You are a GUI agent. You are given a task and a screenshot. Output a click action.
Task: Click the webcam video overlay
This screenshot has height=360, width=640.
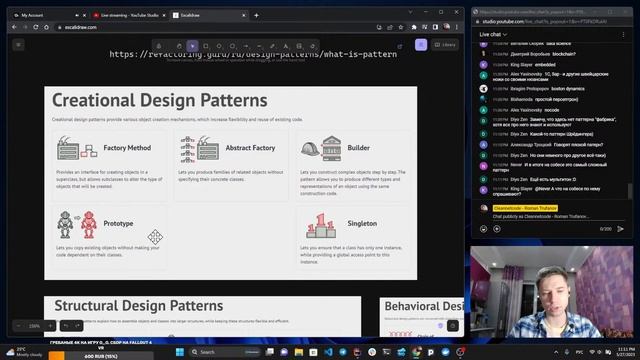(x=551, y=291)
